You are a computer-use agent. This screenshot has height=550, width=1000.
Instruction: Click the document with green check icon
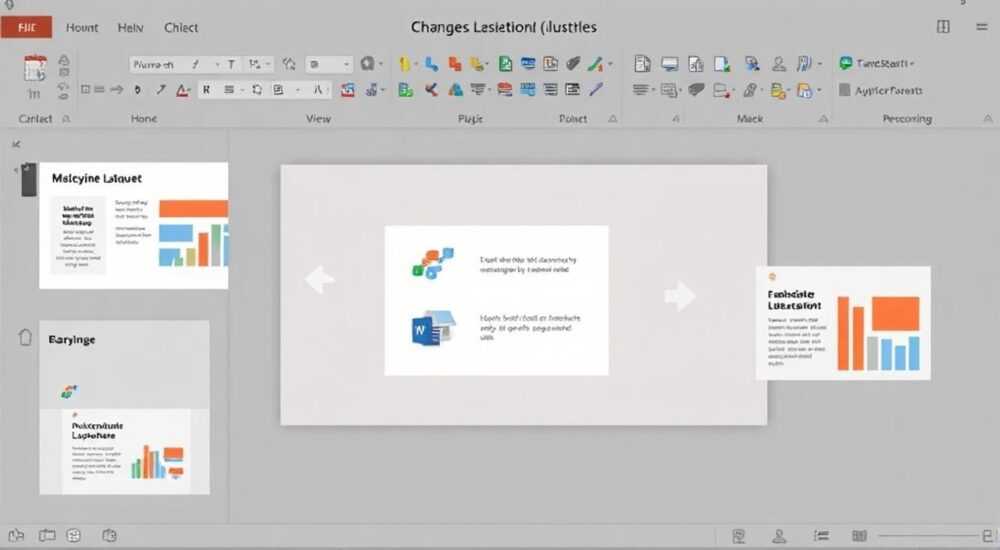tap(722, 63)
